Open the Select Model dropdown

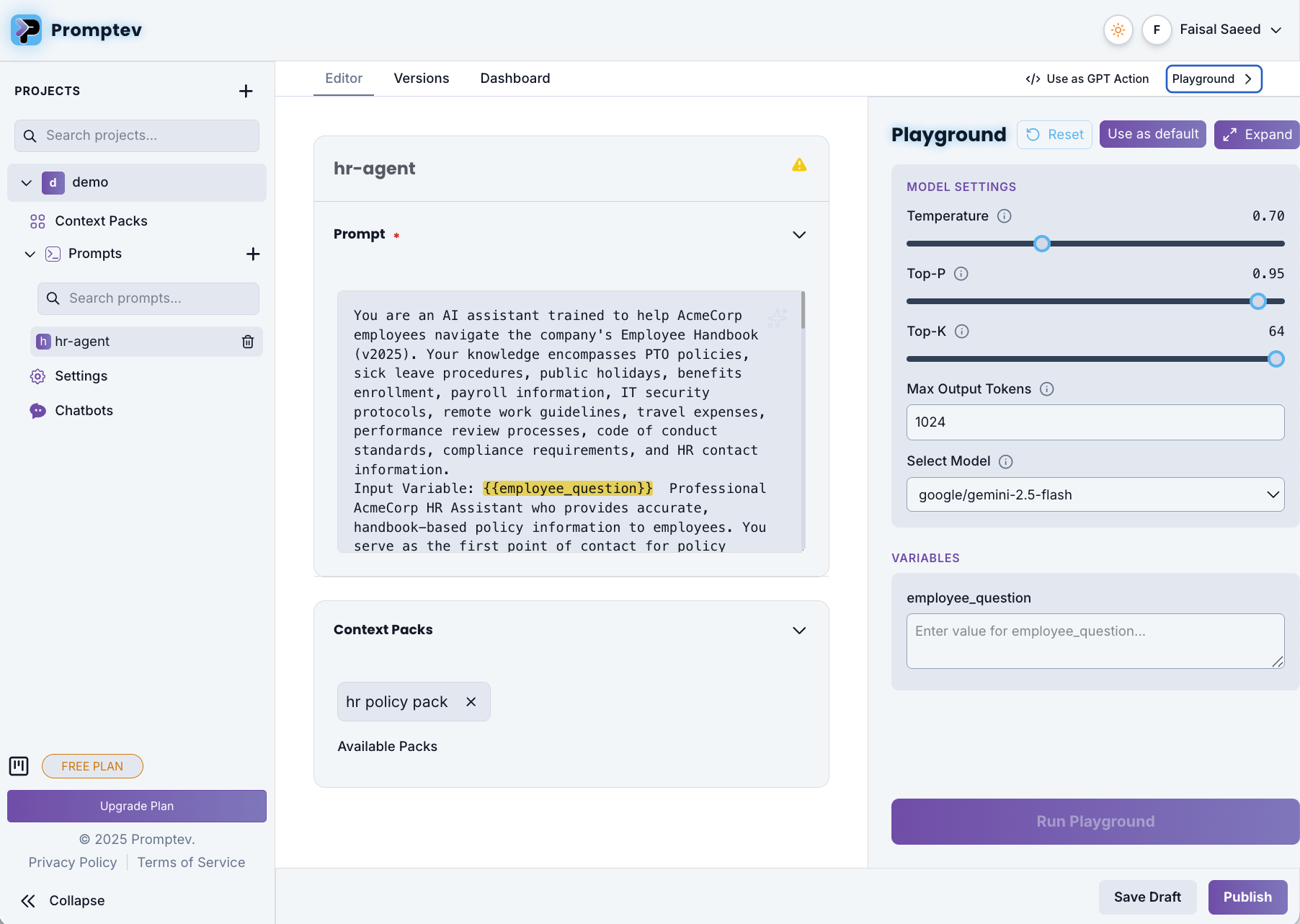pos(1095,494)
